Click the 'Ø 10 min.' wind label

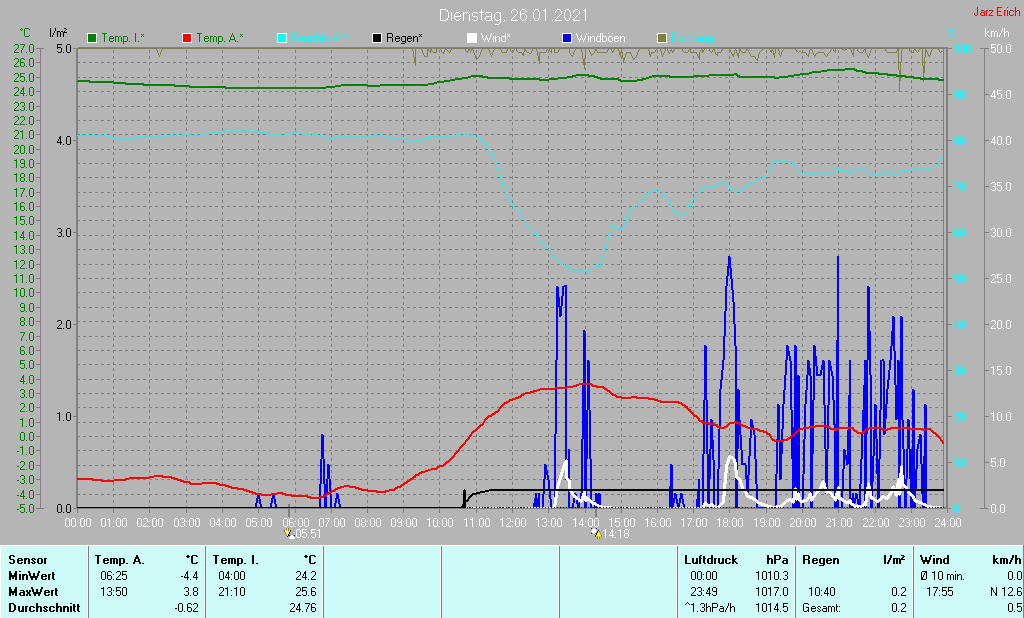tap(942, 576)
